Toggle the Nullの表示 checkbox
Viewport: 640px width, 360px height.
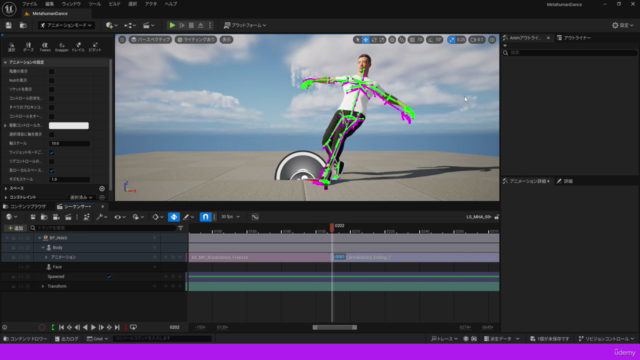tap(51, 80)
